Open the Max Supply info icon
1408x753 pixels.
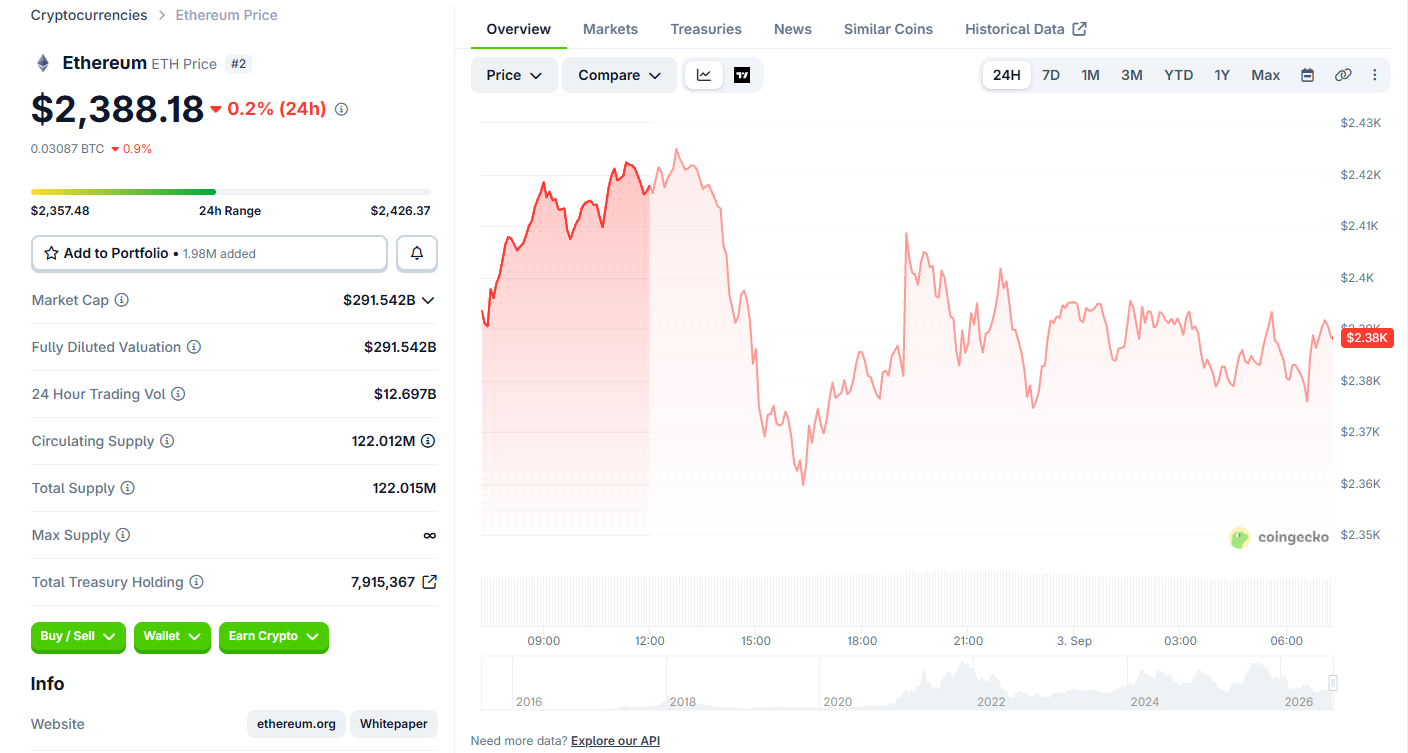tap(123, 535)
